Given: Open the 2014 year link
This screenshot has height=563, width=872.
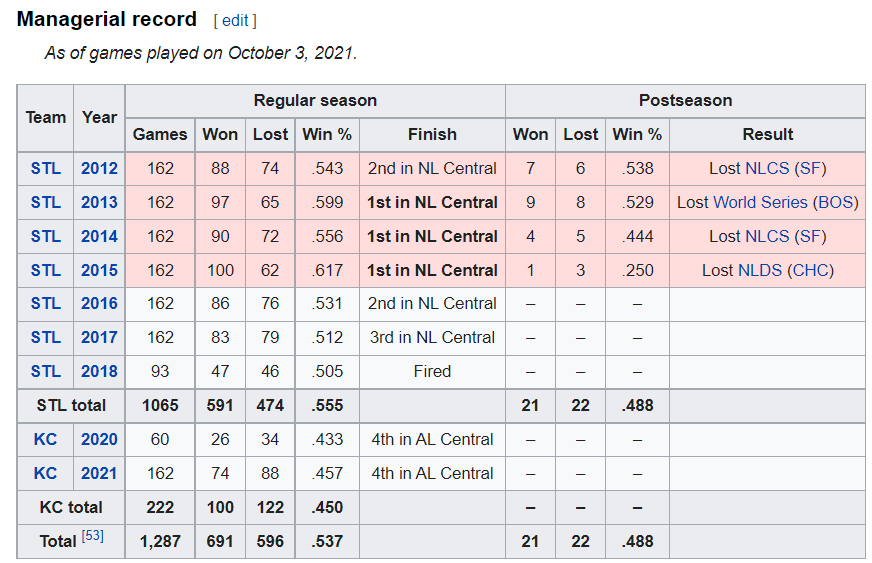Looking at the screenshot, I should click(x=99, y=236).
